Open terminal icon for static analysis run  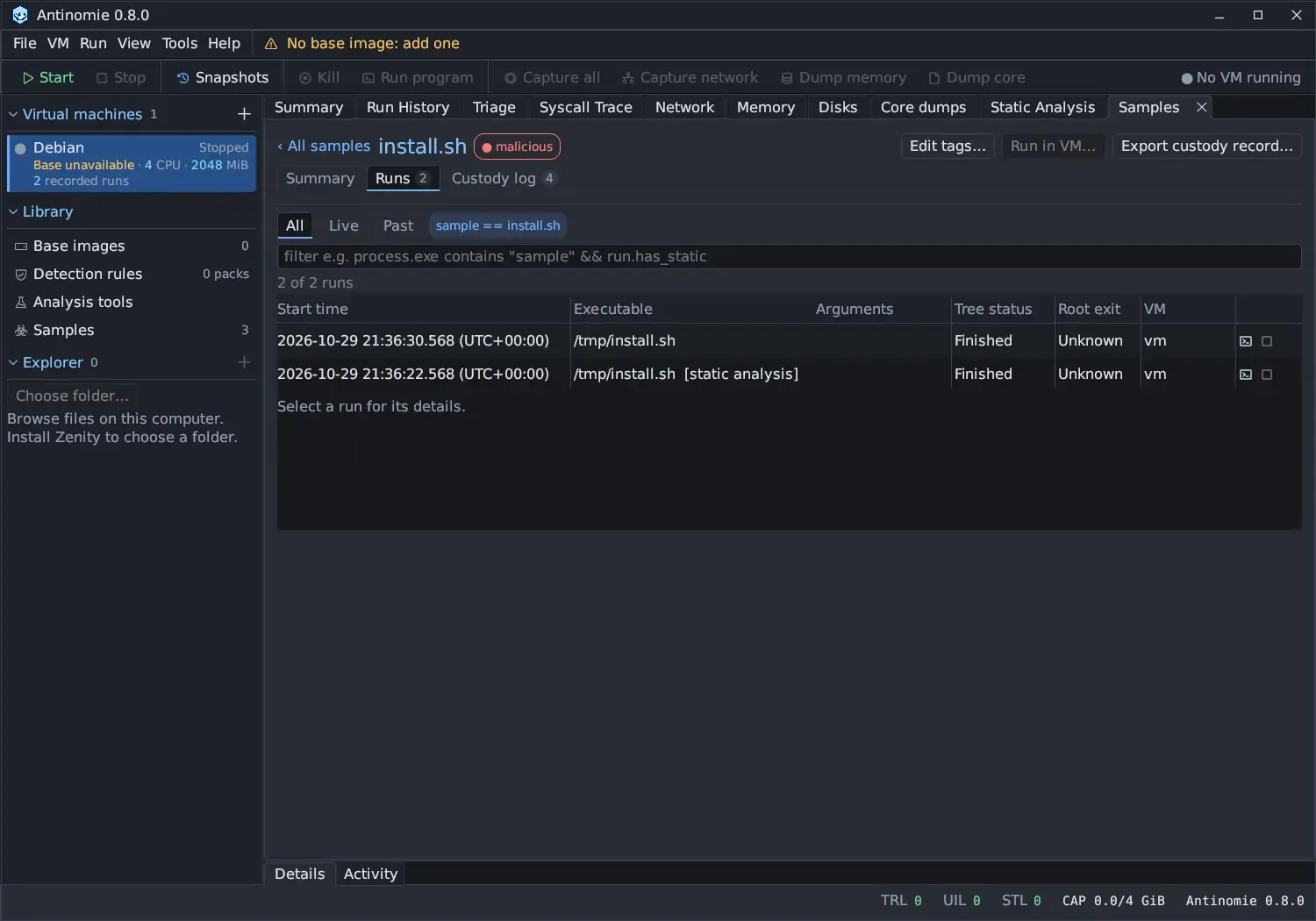pyautogui.click(x=1246, y=375)
